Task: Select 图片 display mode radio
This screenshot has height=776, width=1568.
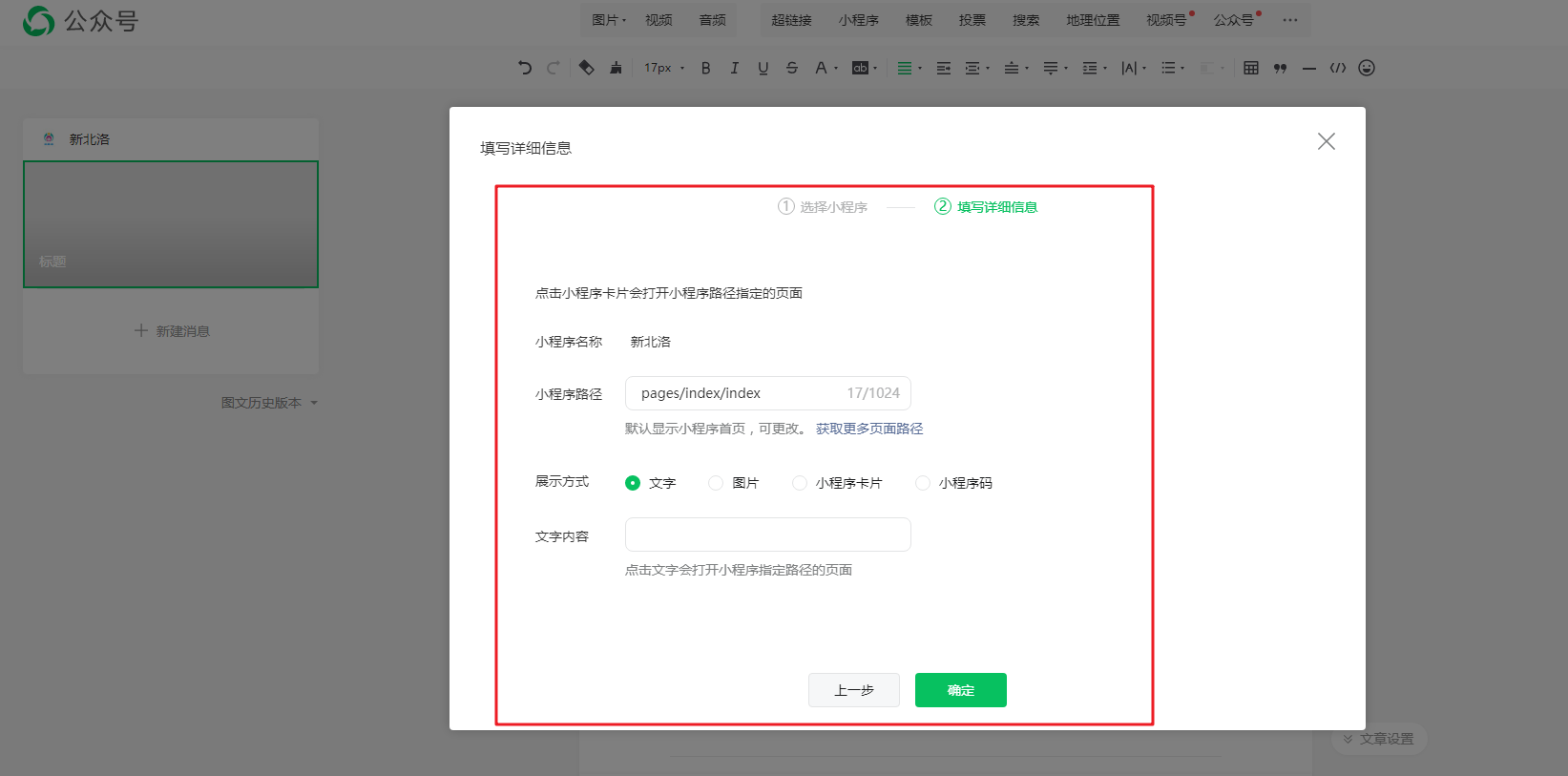Action: (x=716, y=483)
